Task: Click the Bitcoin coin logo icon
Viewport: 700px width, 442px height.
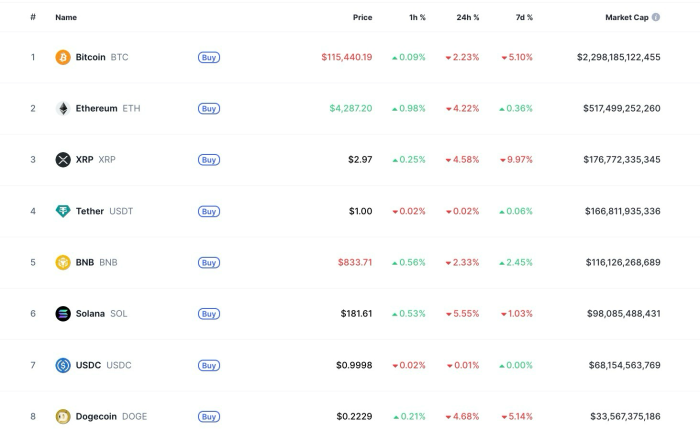Action: click(63, 57)
